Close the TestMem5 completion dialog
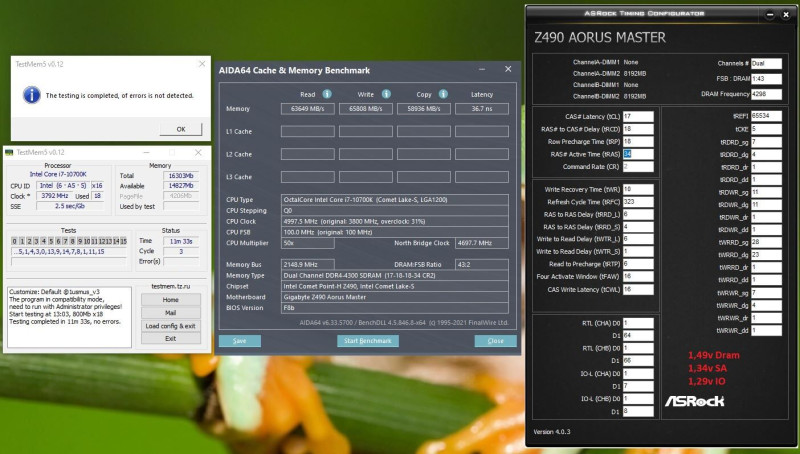Image resolution: width=800 pixels, height=454 pixels. [x=202, y=64]
